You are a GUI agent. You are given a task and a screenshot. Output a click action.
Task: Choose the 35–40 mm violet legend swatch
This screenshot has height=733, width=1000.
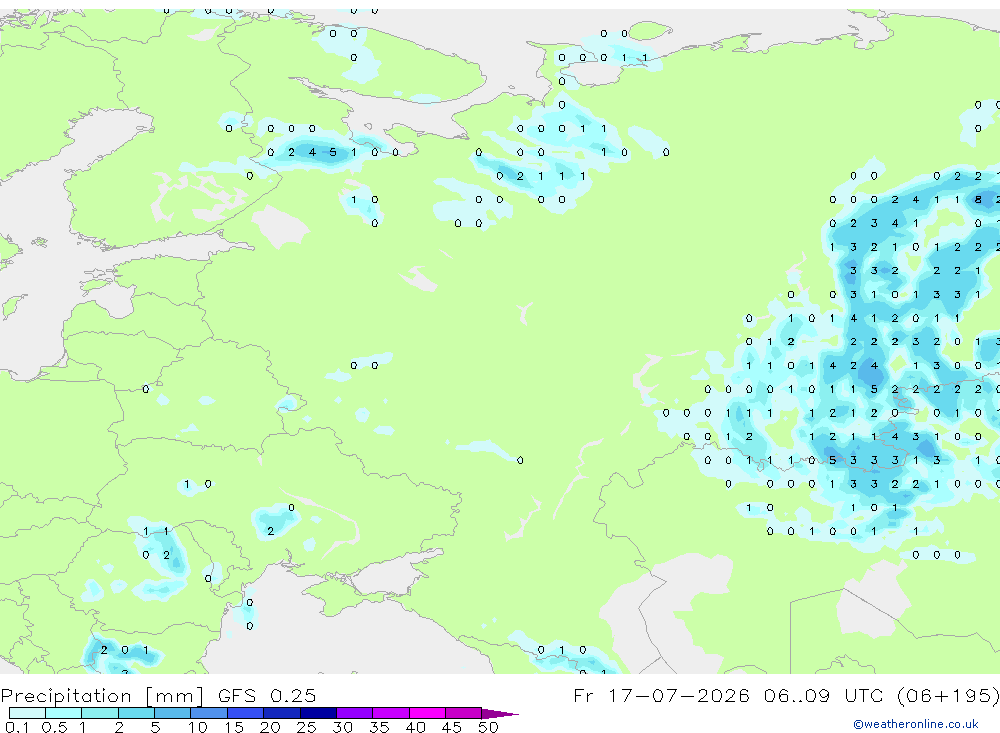pos(391,713)
